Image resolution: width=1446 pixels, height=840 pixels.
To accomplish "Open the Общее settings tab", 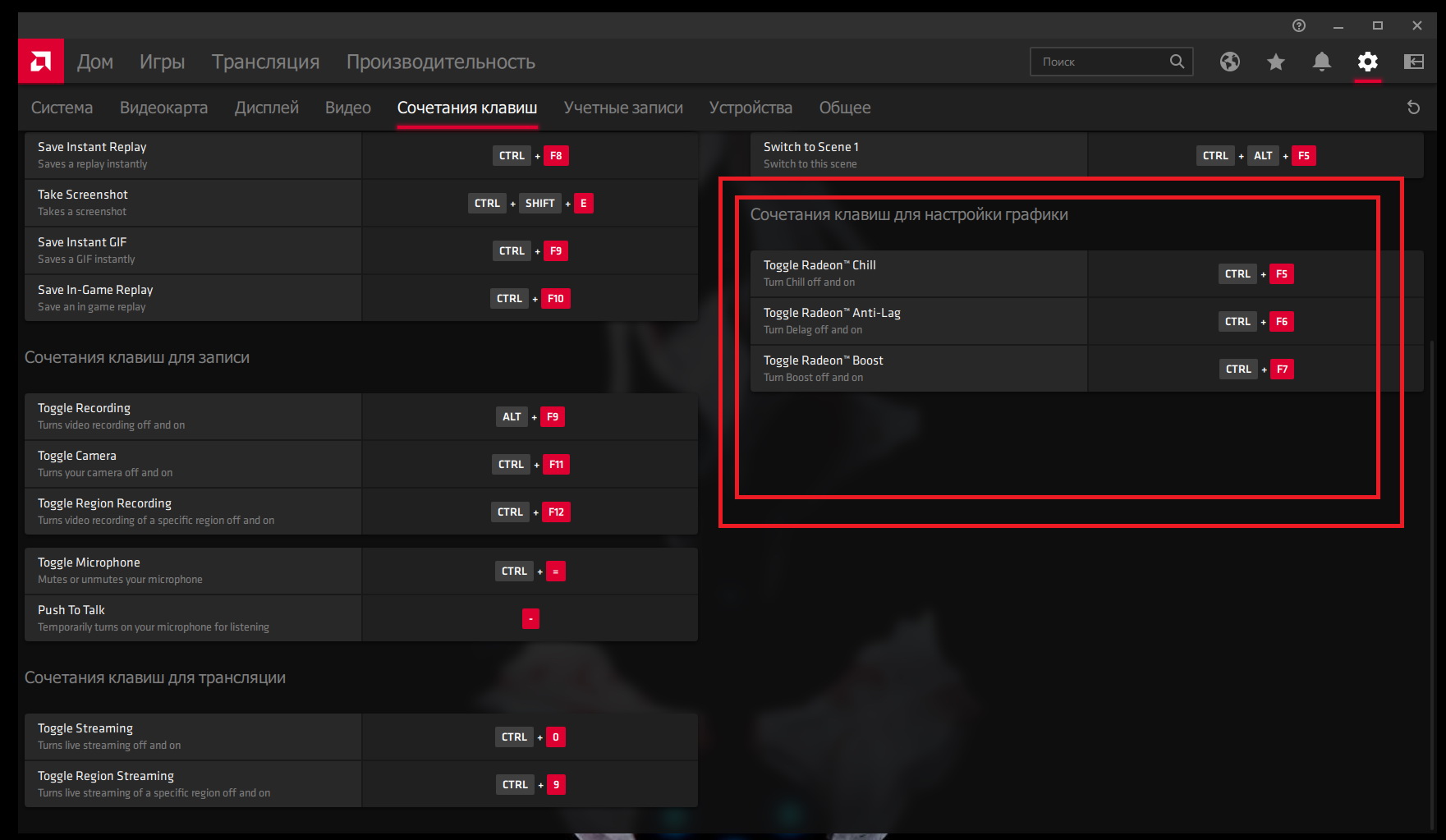I will 845,108.
